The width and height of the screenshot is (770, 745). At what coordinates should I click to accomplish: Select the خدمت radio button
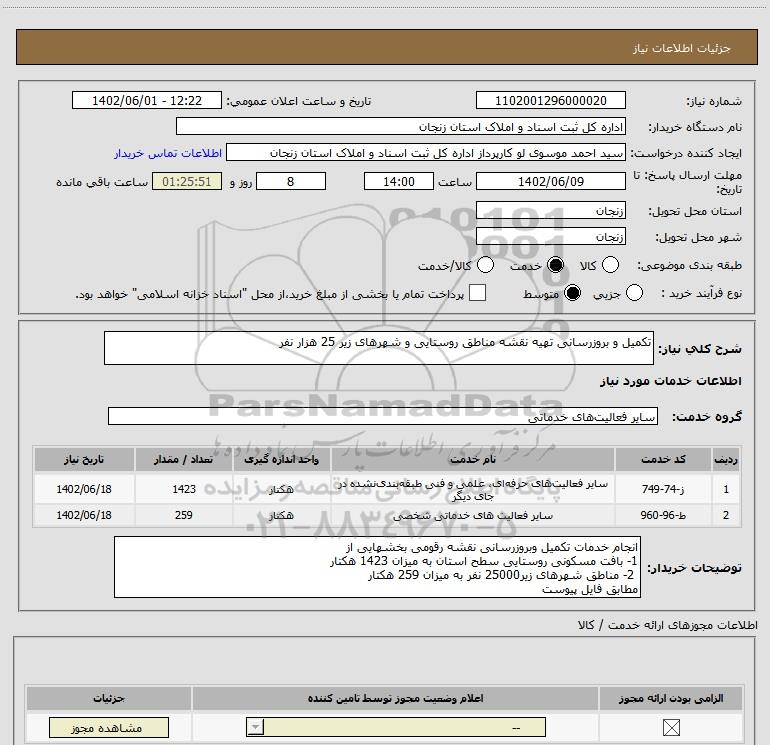tap(556, 265)
